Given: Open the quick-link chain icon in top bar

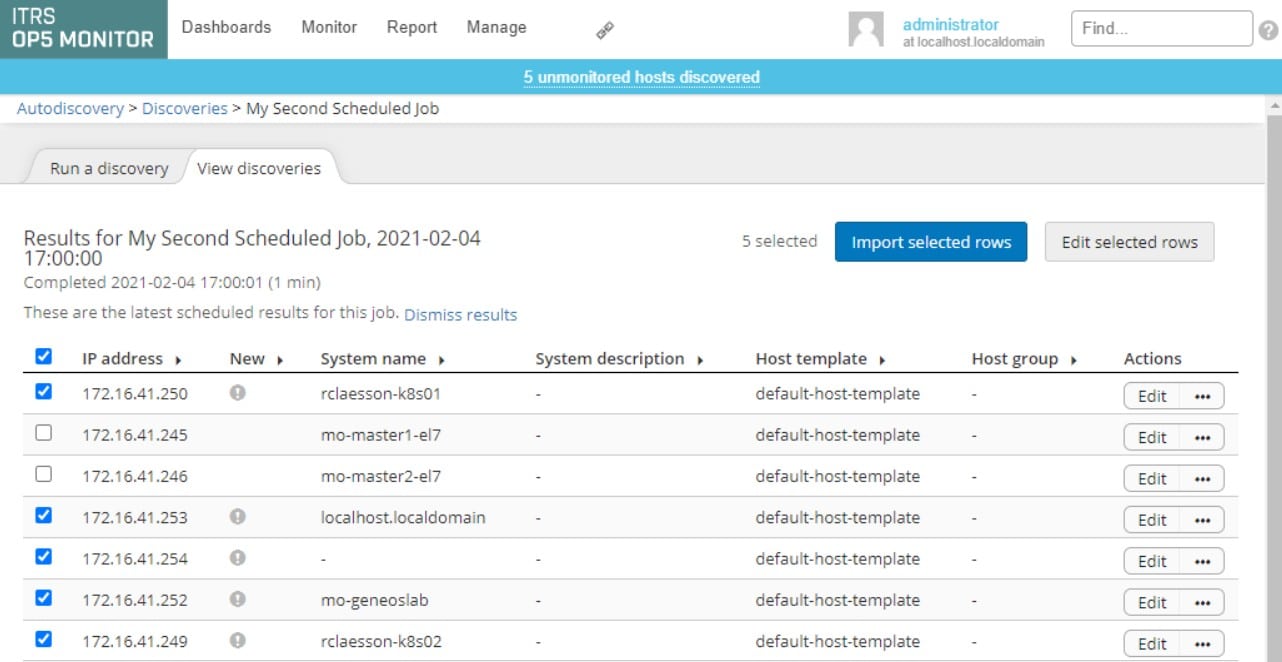Looking at the screenshot, I should point(605,31).
